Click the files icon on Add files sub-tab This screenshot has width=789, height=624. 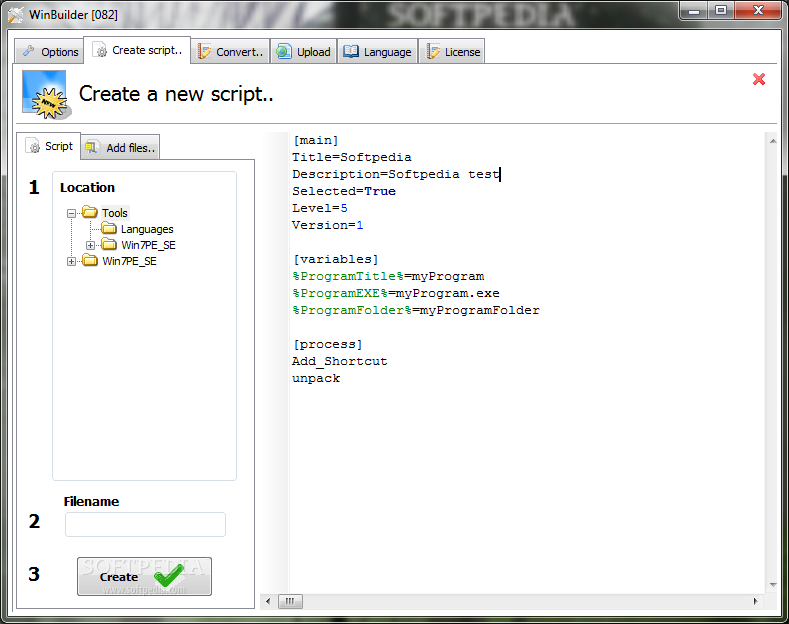92,147
